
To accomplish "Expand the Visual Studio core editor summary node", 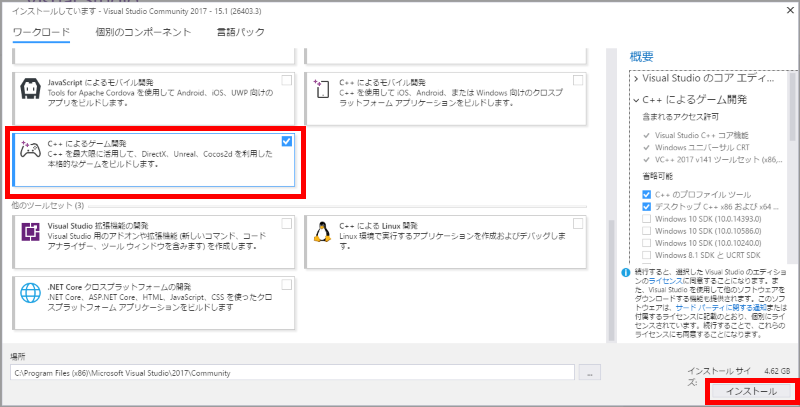I will coord(636,79).
